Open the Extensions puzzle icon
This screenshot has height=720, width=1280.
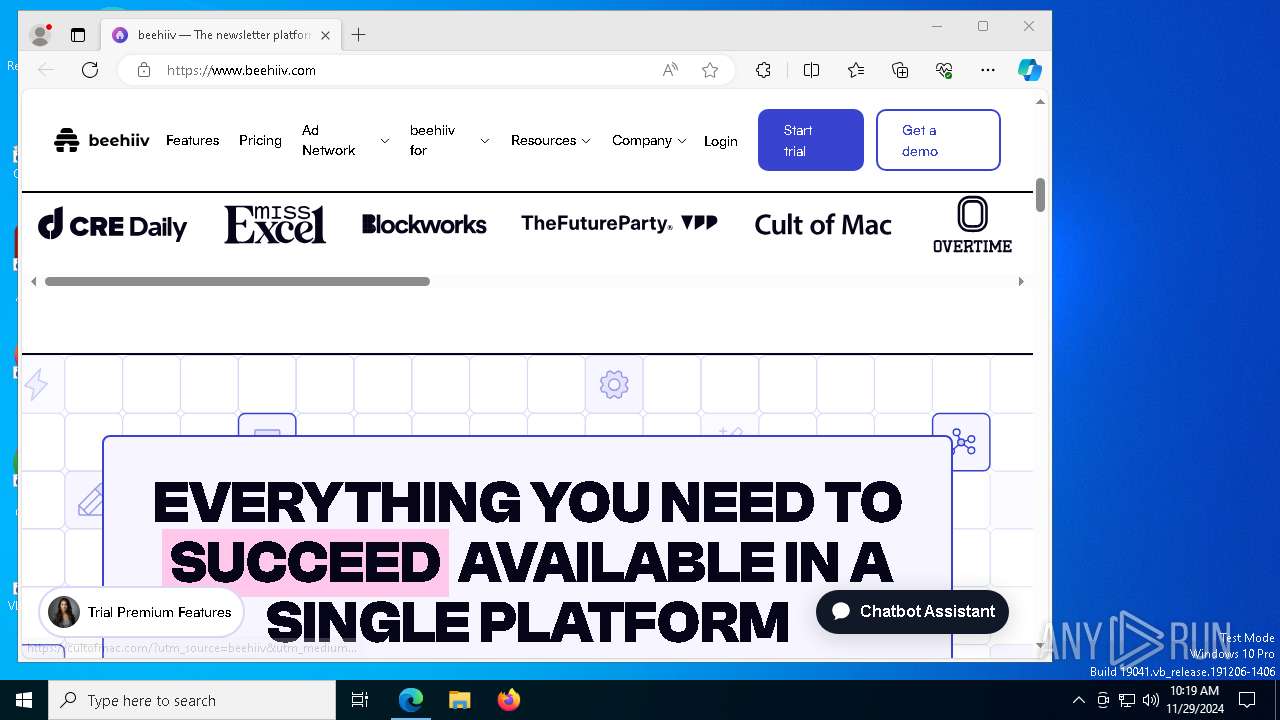pyautogui.click(x=763, y=70)
